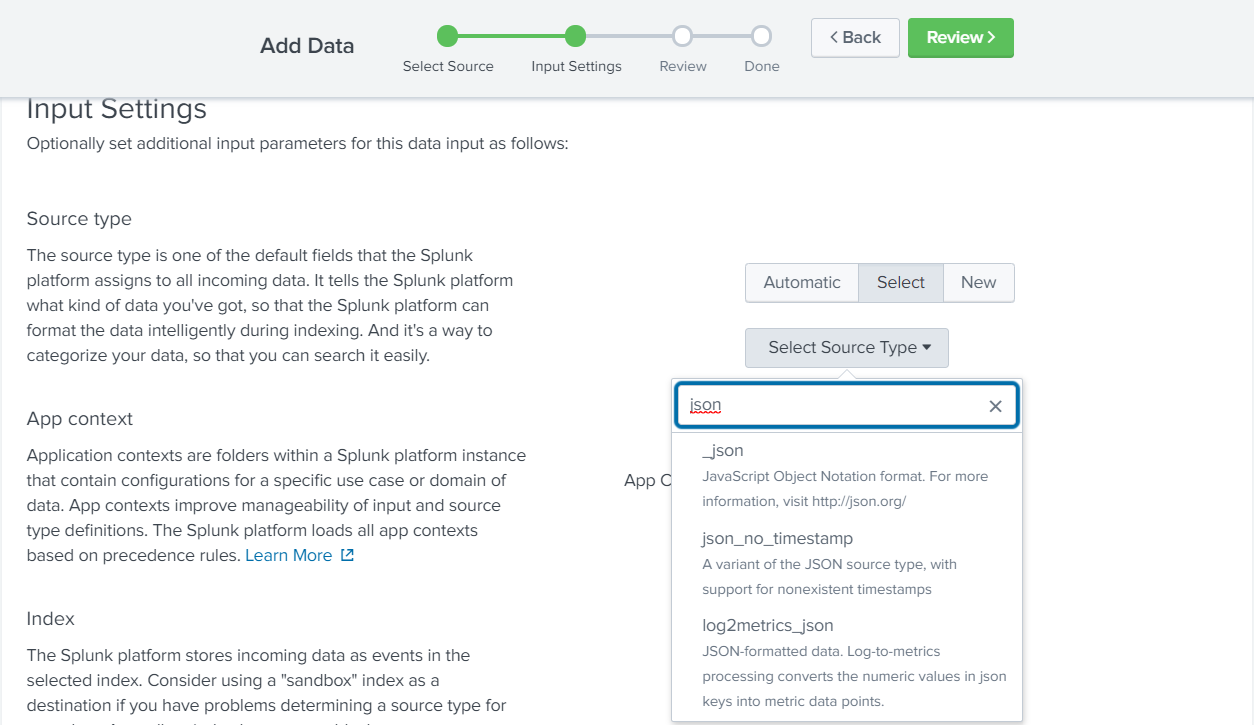Choose Automatic source type mode

tap(801, 283)
